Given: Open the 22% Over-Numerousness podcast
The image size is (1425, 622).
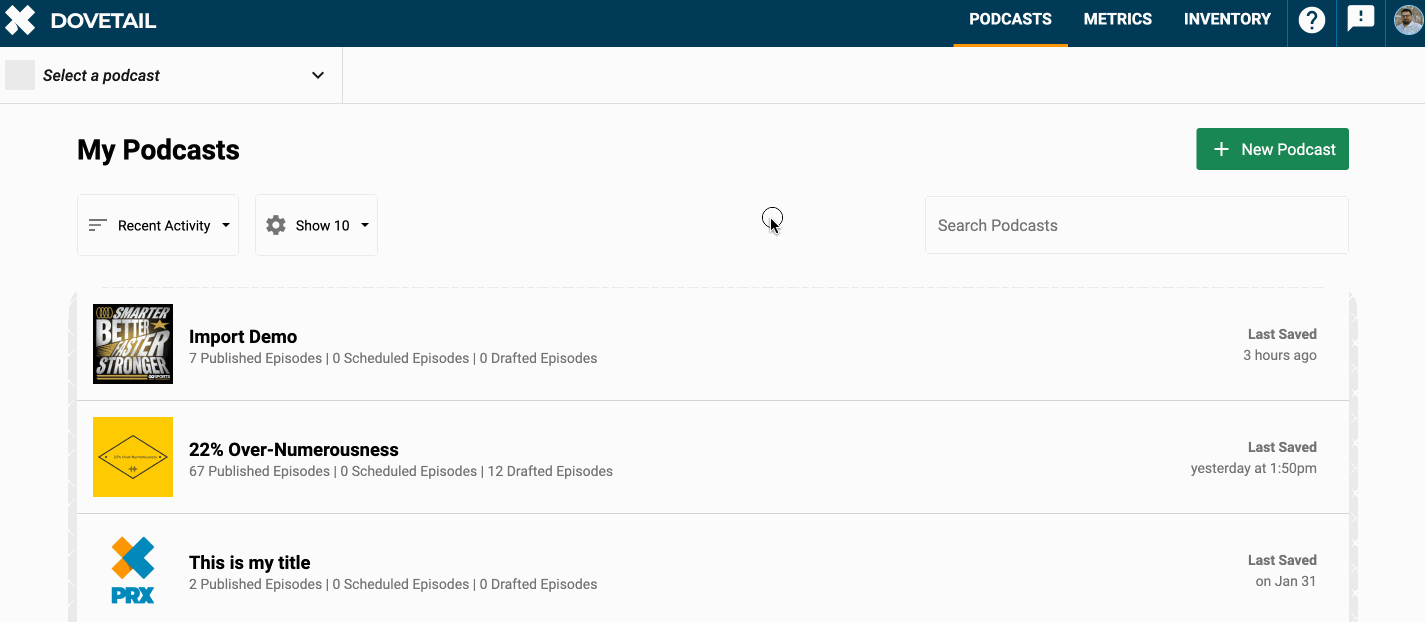Looking at the screenshot, I should pyautogui.click(x=294, y=449).
